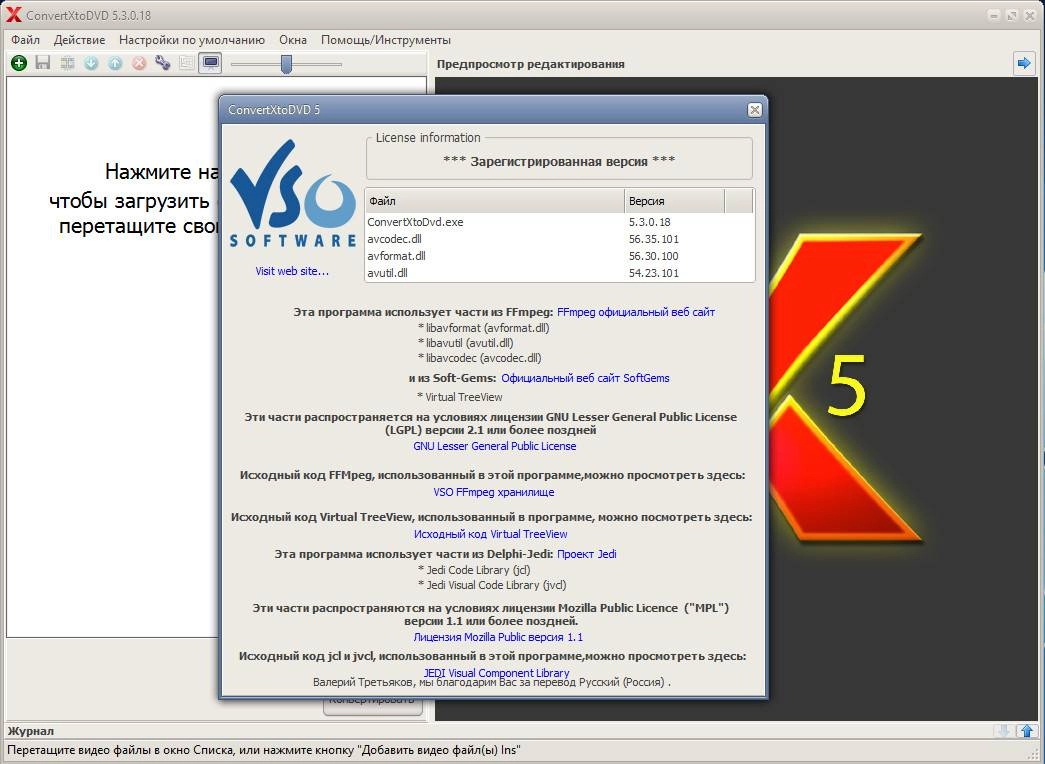The height and width of the screenshot is (764, 1045).
Task: Click the move down arrow toolbar icon
Action: pyautogui.click(x=91, y=63)
